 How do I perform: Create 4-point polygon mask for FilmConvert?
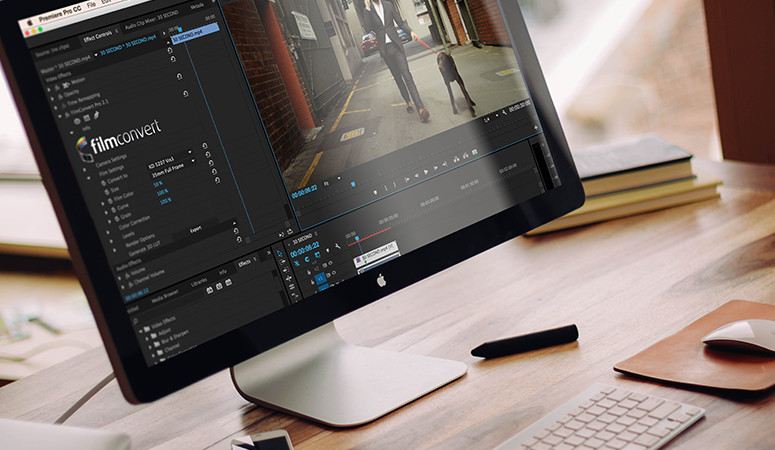(x=86, y=118)
